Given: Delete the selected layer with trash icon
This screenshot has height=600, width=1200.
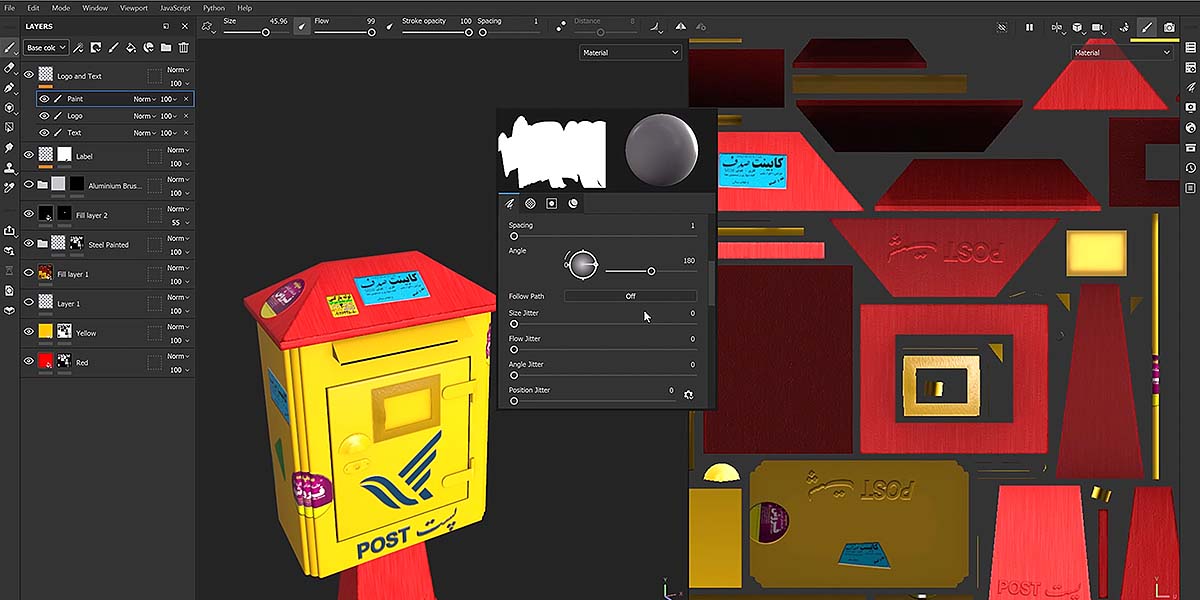Looking at the screenshot, I should tap(184, 47).
